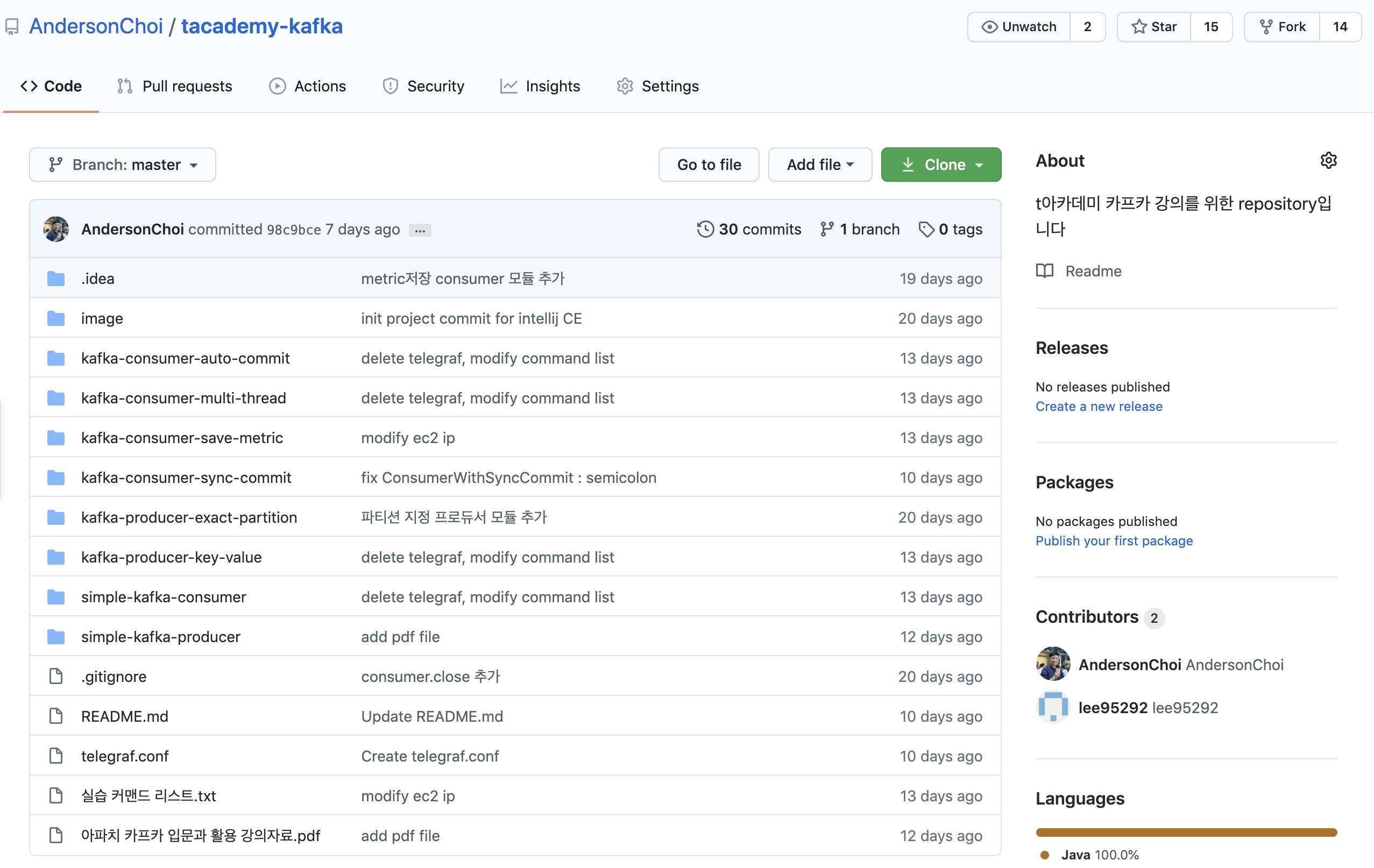Star the tacademy-kafka repository
1374x868 pixels.
click(1154, 27)
